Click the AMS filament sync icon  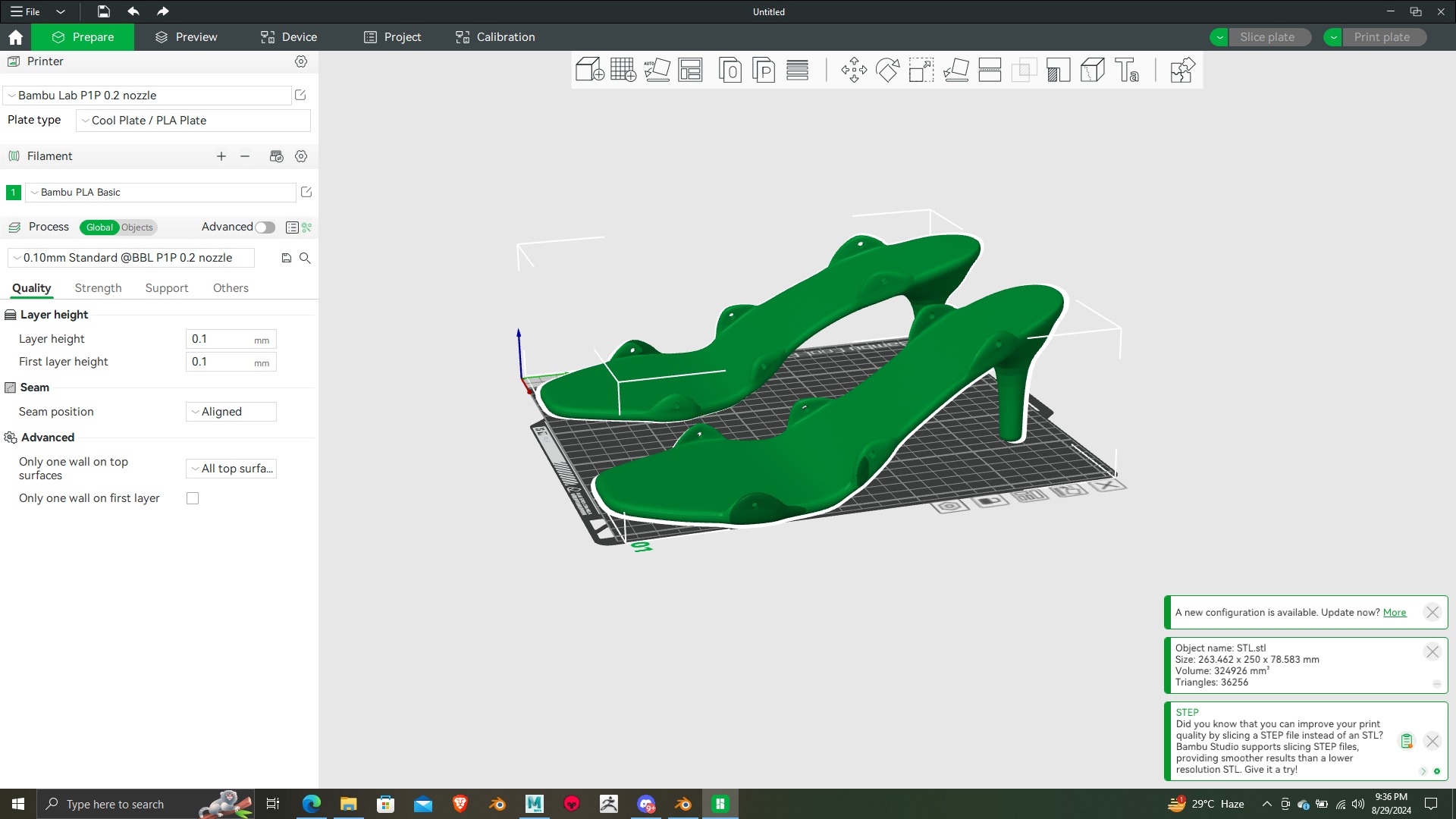pyautogui.click(x=276, y=156)
